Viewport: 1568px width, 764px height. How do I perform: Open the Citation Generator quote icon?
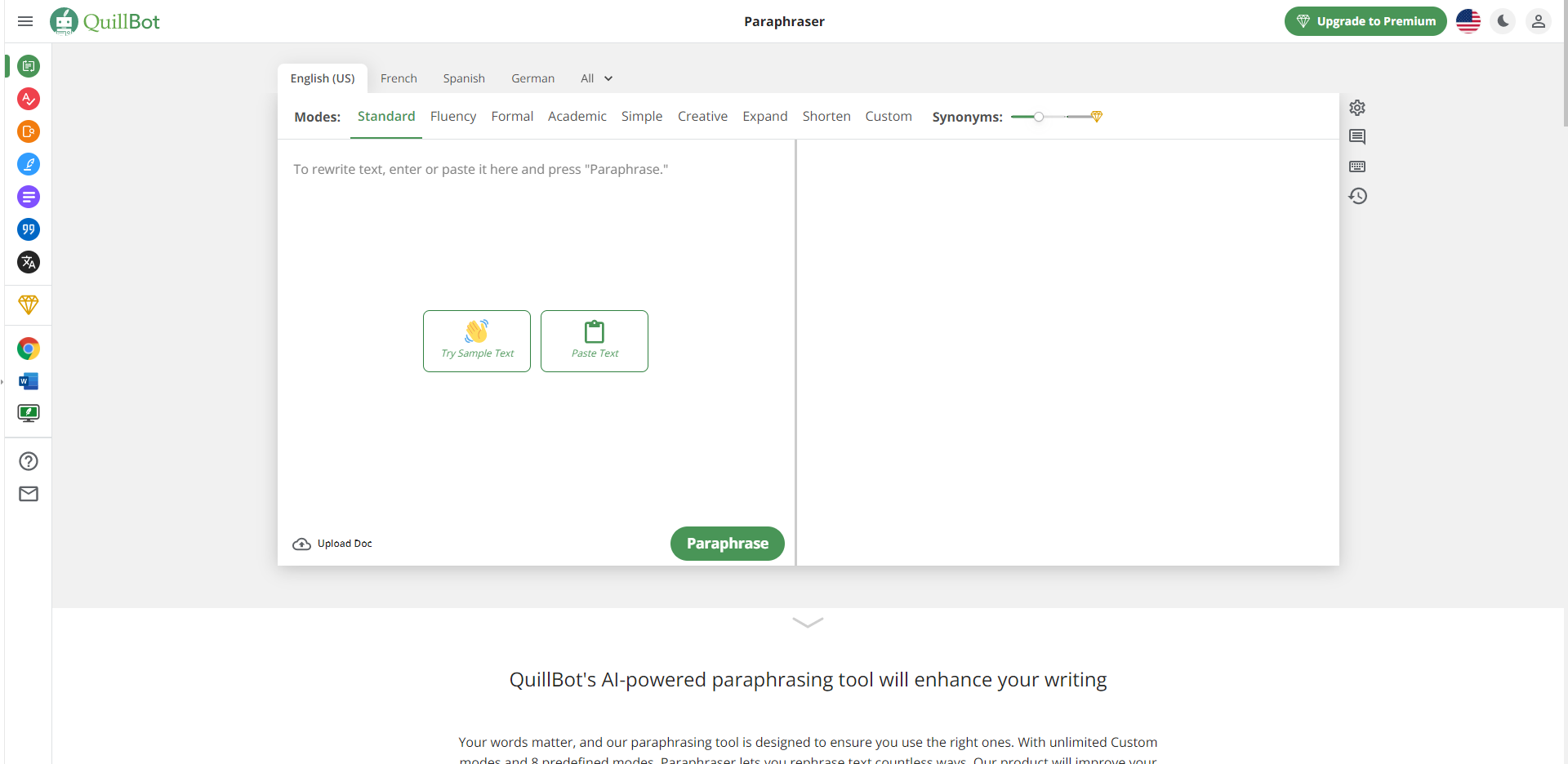29,229
